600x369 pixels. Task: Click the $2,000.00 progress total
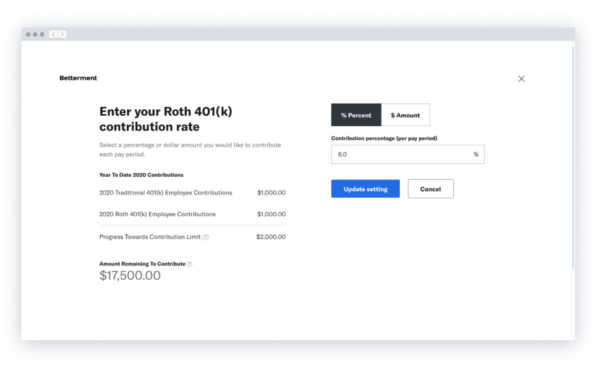click(271, 237)
